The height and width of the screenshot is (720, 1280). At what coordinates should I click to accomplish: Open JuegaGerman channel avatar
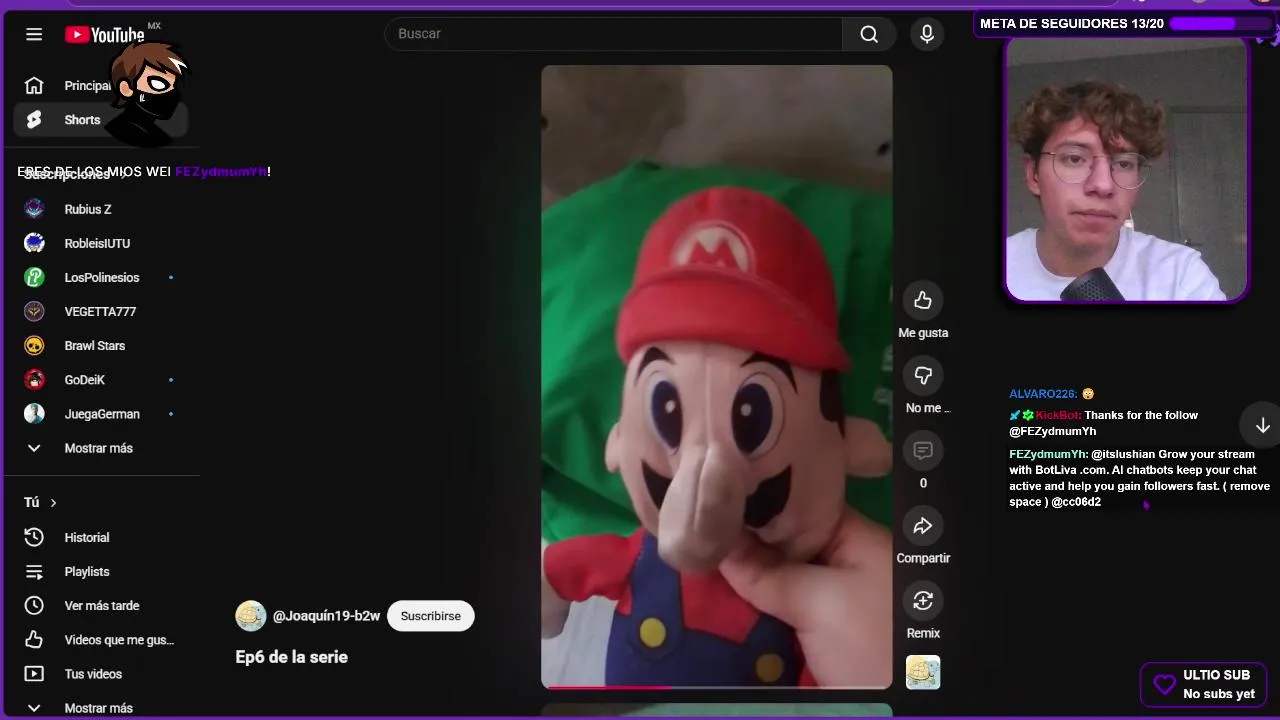(x=34, y=414)
